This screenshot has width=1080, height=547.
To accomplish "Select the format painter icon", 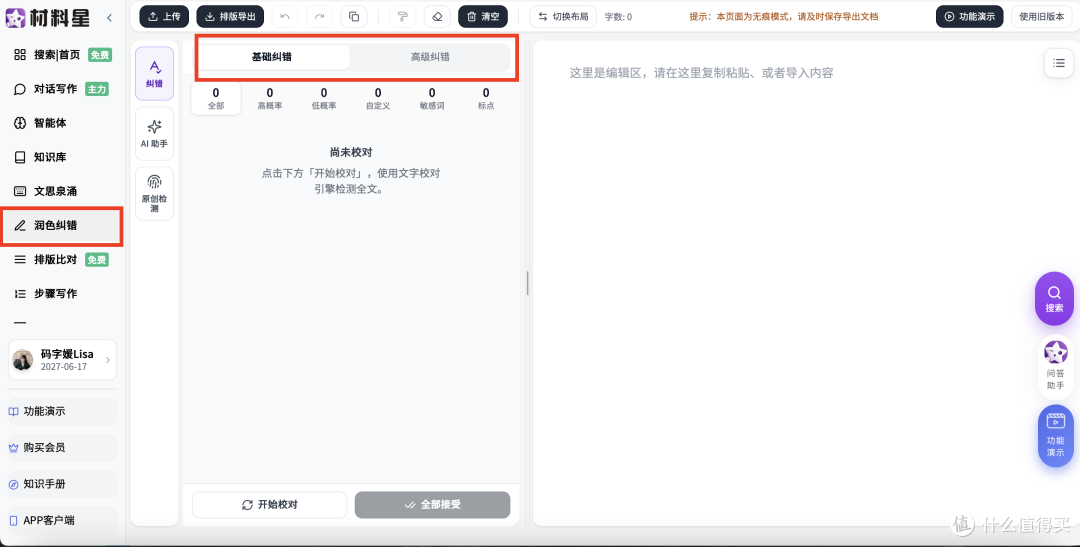I will (403, 17).
